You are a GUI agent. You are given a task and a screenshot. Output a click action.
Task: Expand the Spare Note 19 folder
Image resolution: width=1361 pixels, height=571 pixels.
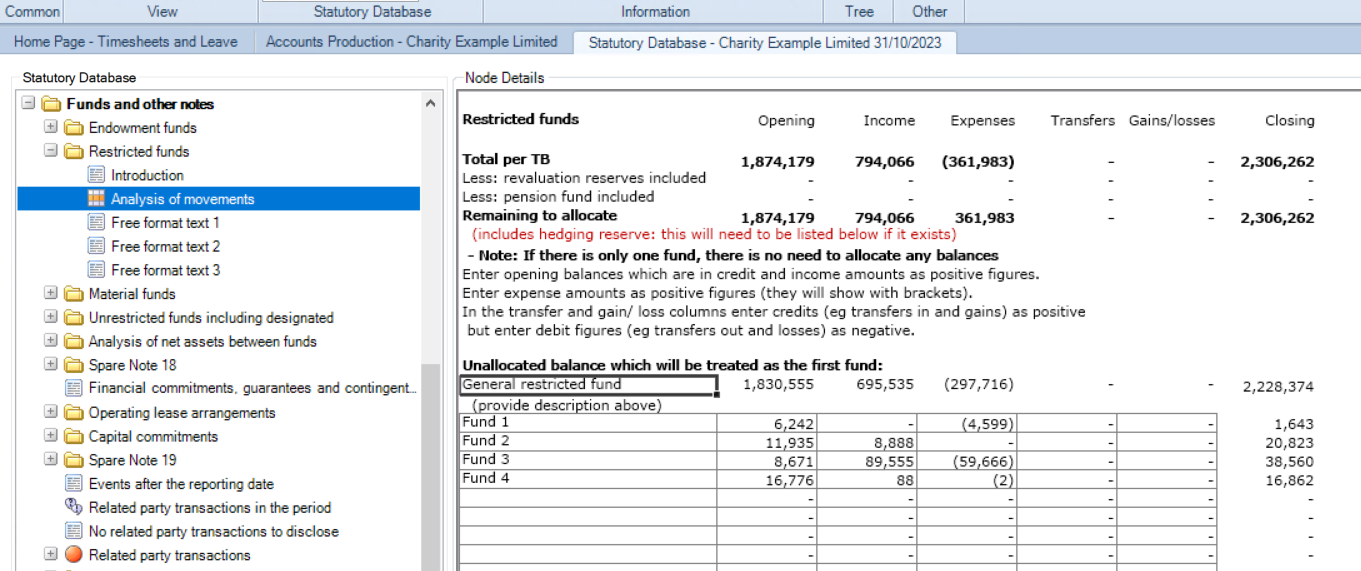tap(50, 460)
